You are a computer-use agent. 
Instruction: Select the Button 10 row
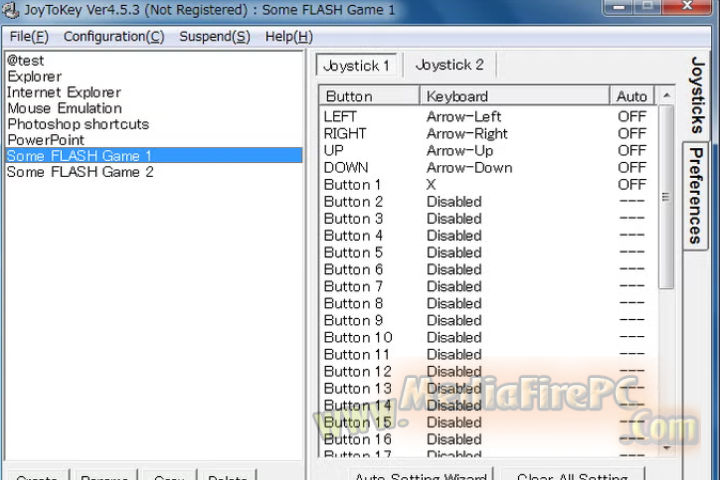pos(489,338)
